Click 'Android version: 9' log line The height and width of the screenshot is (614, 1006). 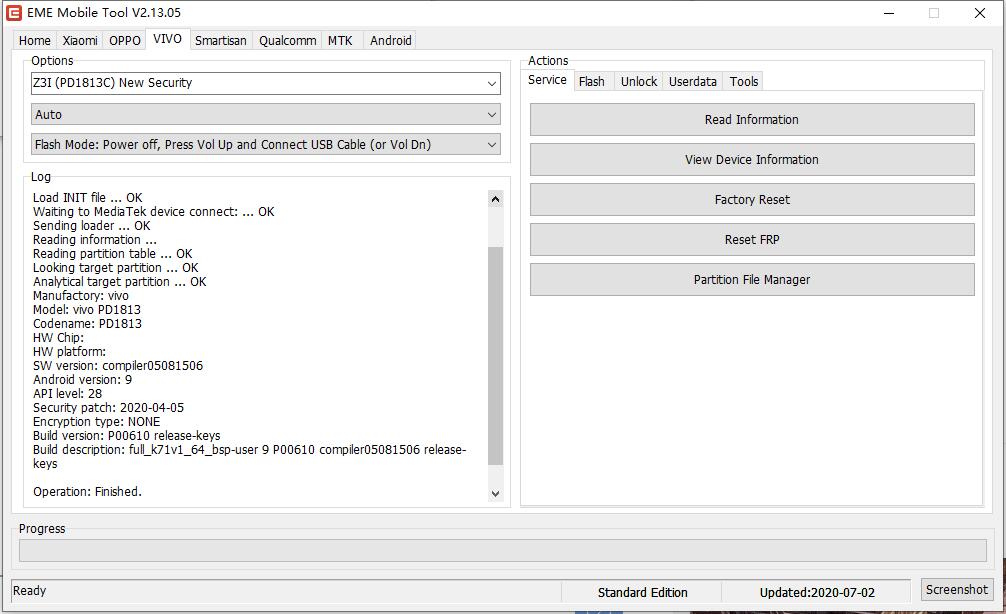pyautogui.click(x=83, y=380)
